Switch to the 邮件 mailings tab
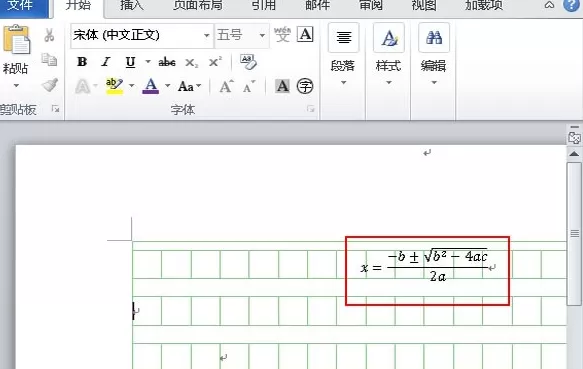This screenshot has width=583, height=369. 317,6
